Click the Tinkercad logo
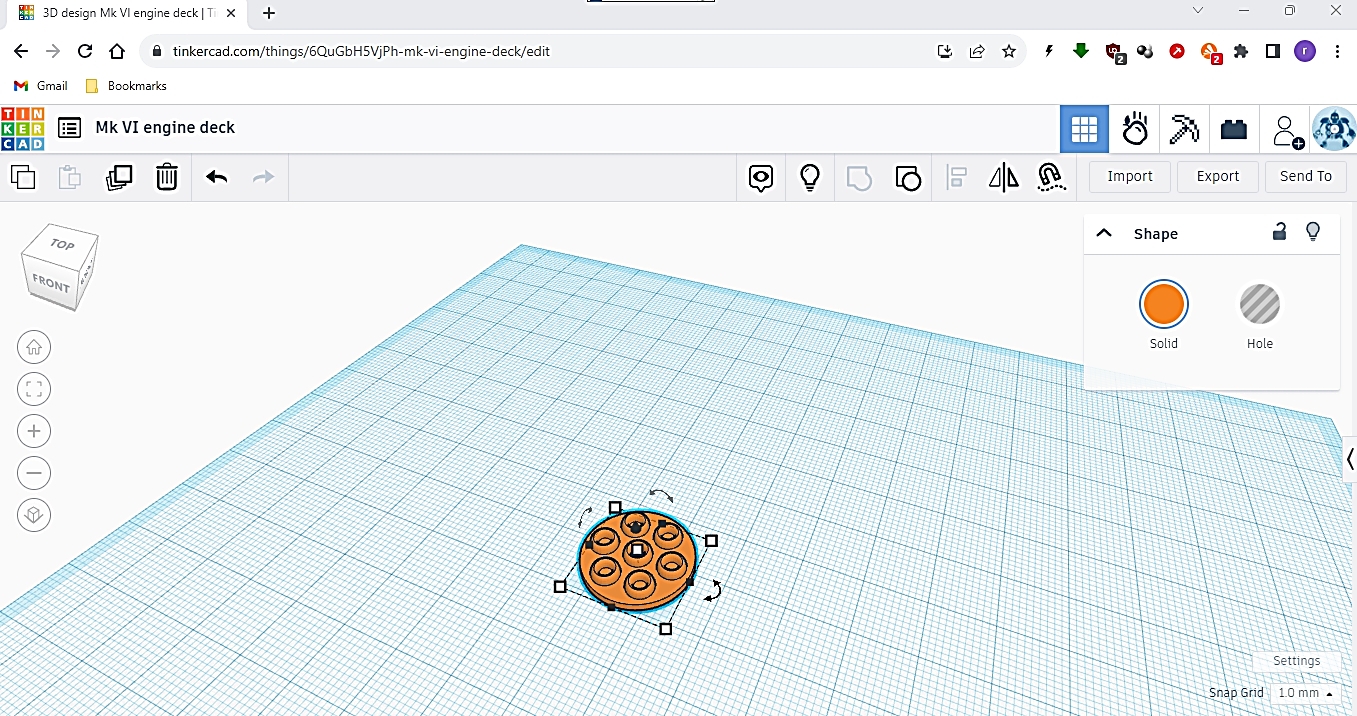Screen dimensions: 1357x716 click(23, 128)
